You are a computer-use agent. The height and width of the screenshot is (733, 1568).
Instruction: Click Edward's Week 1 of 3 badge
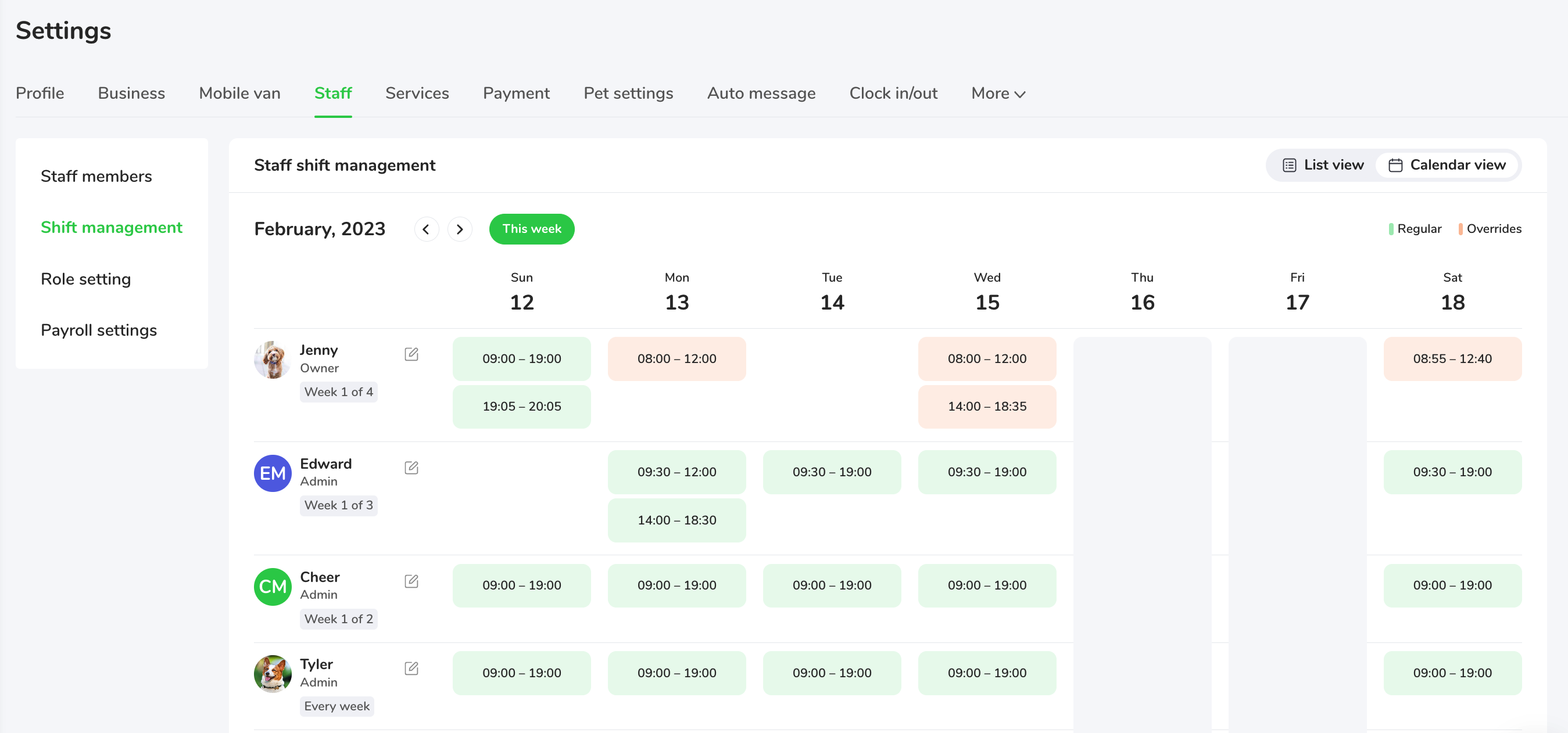click(338, 505)
